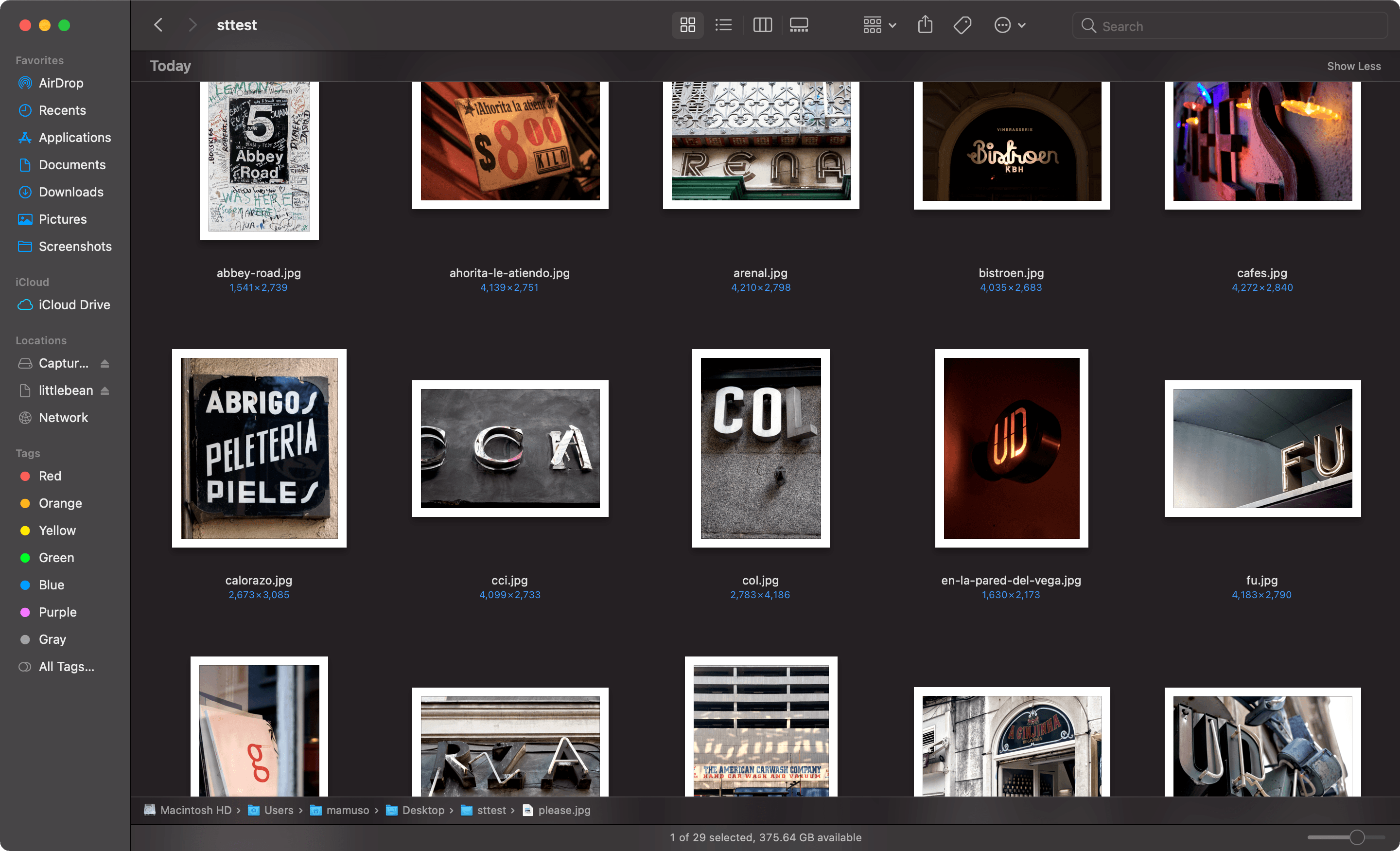The image size is (1400, 851).
Task: Adjust the icon size slider
Action: click(1356, 837)
